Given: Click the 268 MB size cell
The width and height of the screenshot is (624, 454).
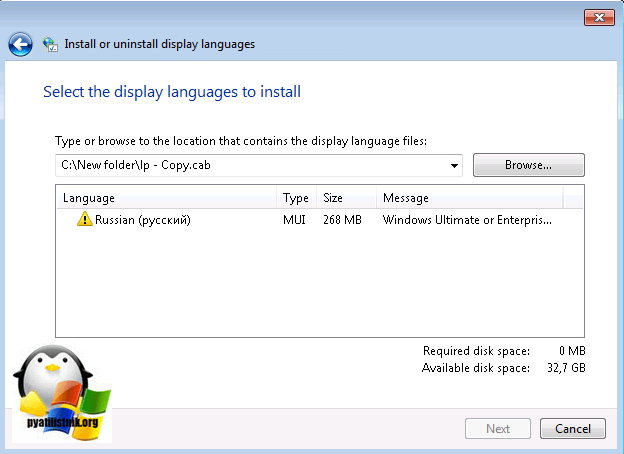Looking at the screenshot, I should tap(342, 220).
